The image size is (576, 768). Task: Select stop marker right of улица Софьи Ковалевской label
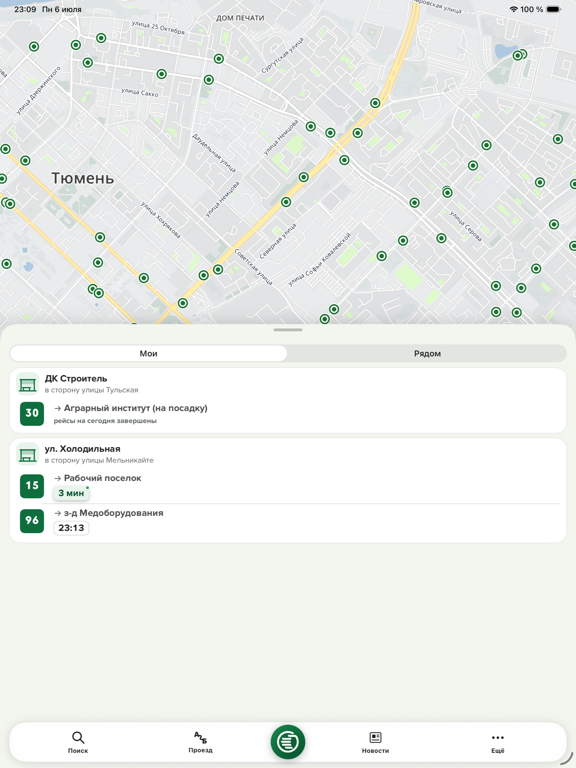coord(382,256)
